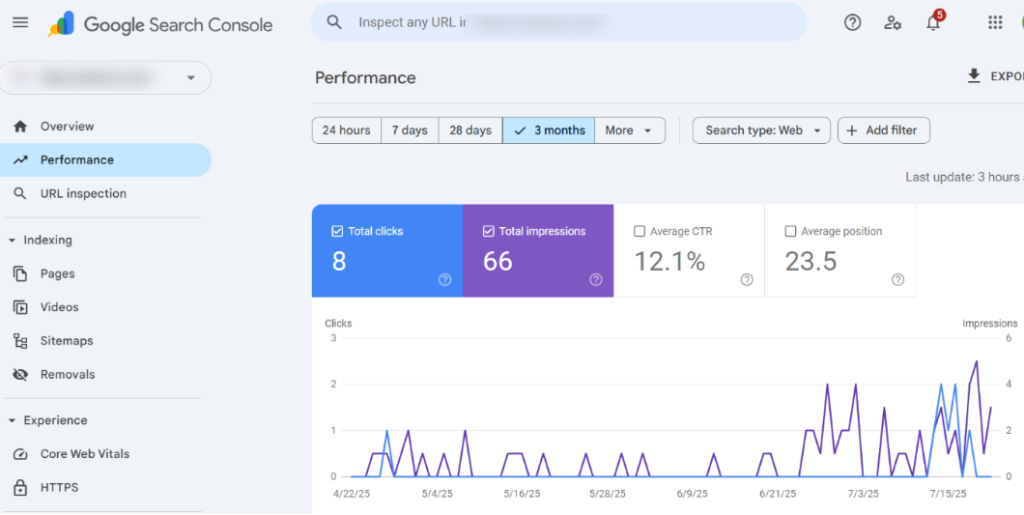Click the Pages icon in sidebar
The height and width of the screenshot is (515, 1024).
tap(20, 273)
